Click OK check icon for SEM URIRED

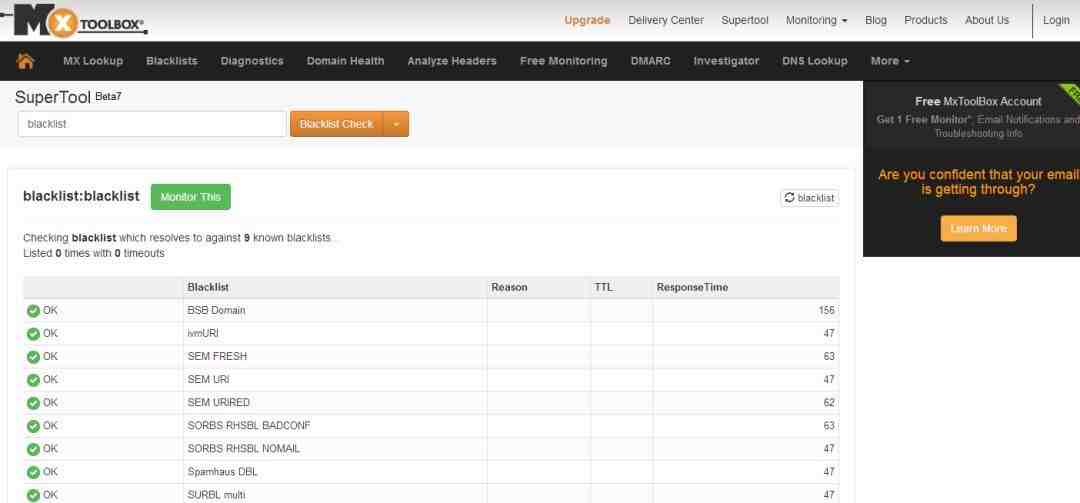33,403
